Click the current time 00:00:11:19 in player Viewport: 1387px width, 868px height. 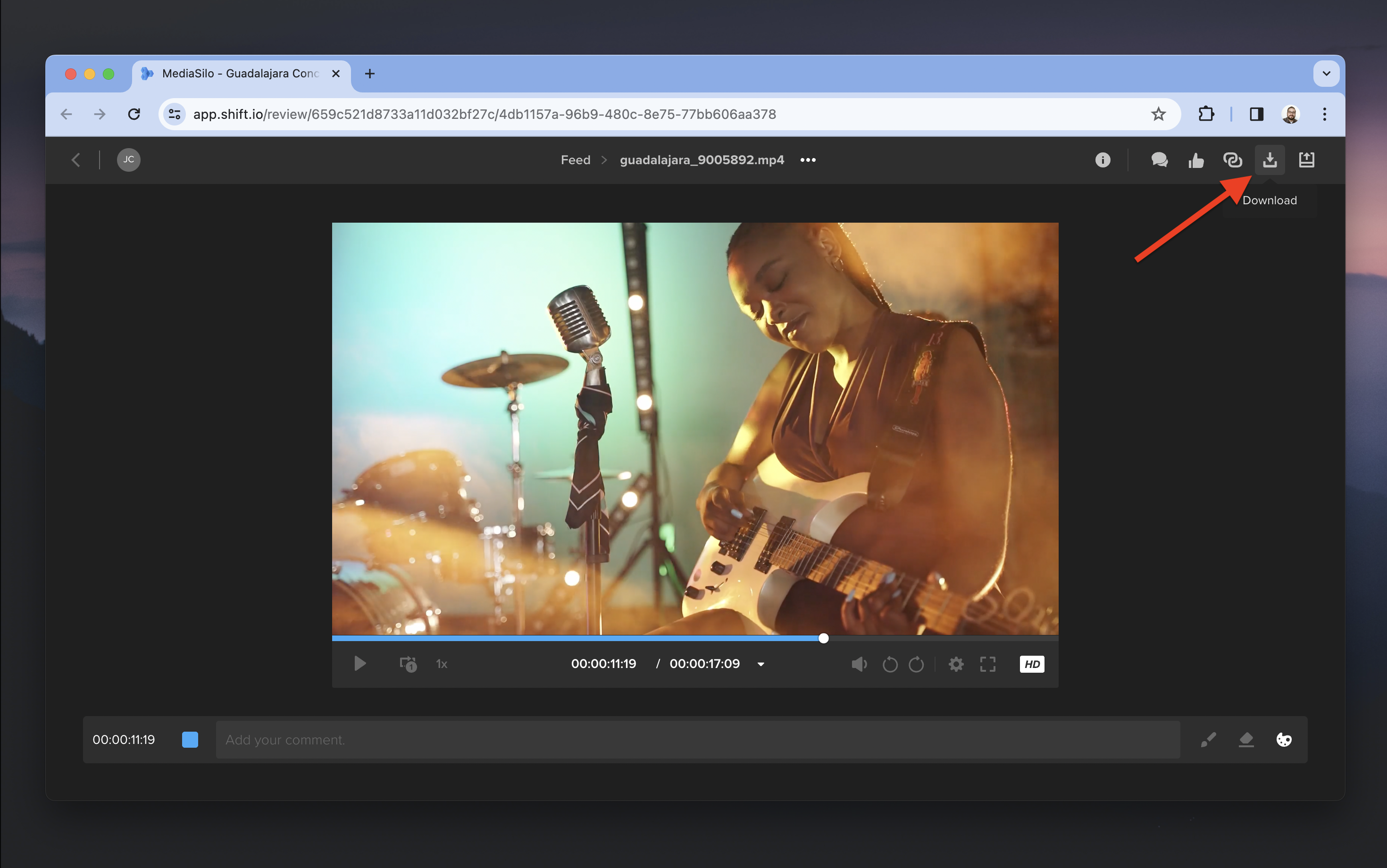tap(603, 664)
